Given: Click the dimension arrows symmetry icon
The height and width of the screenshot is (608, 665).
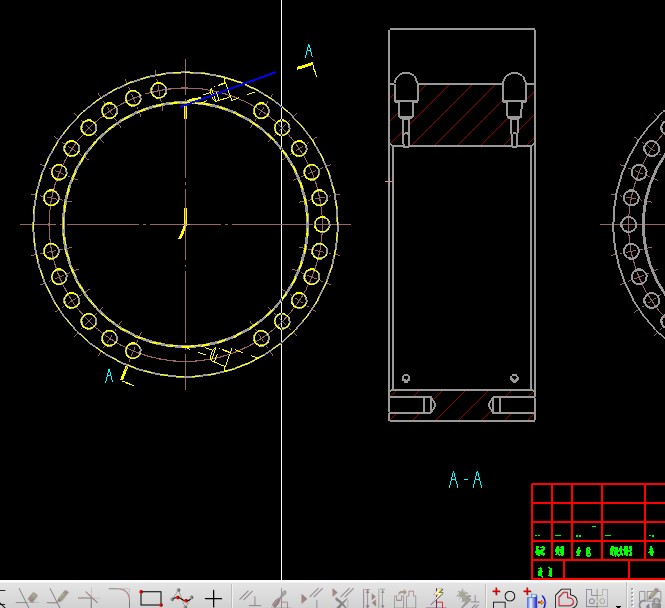Looking at the screenshot, I should 374,598.
